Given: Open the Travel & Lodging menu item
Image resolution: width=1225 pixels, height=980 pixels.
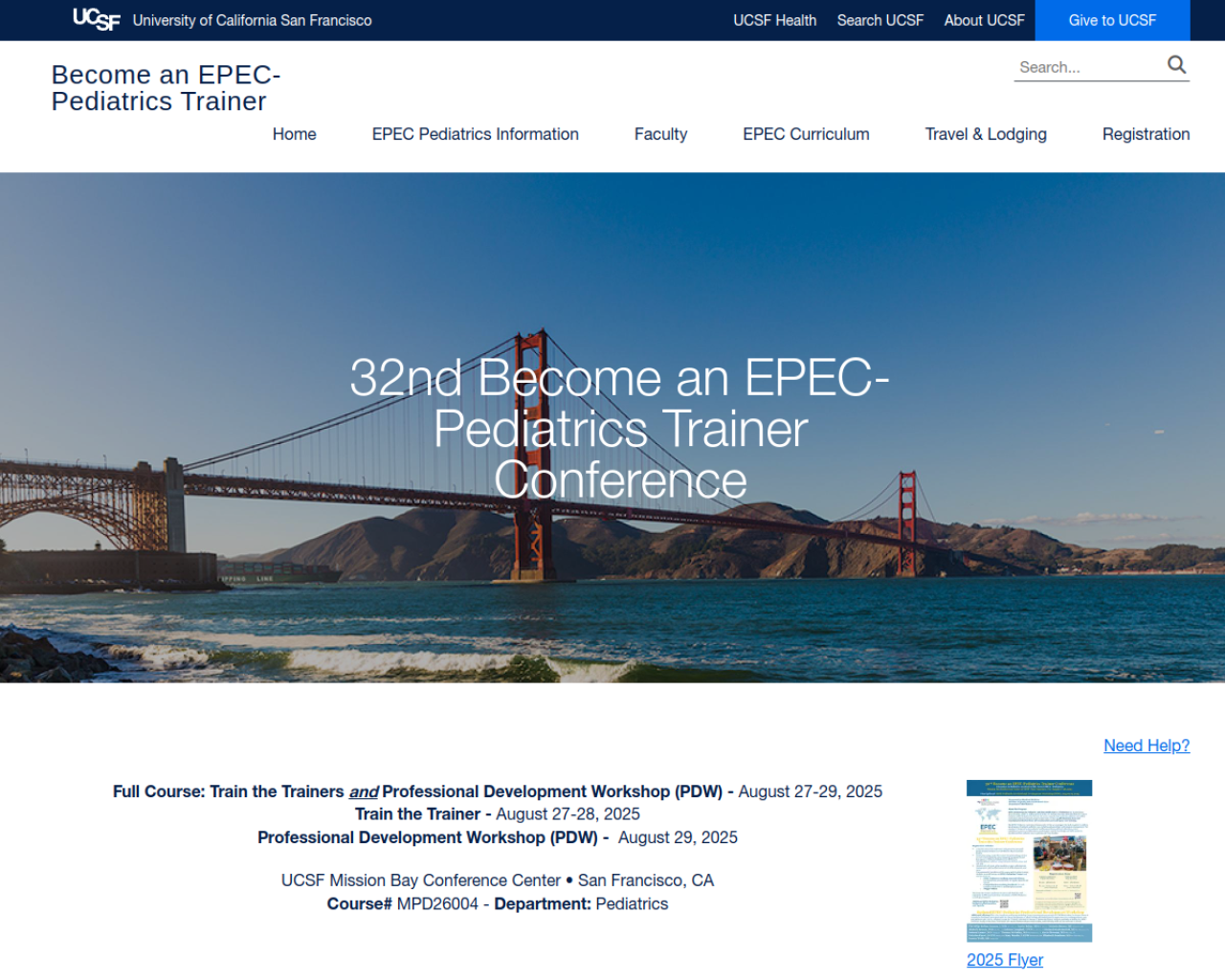Looking at the screenshot, I should point(986,134).
